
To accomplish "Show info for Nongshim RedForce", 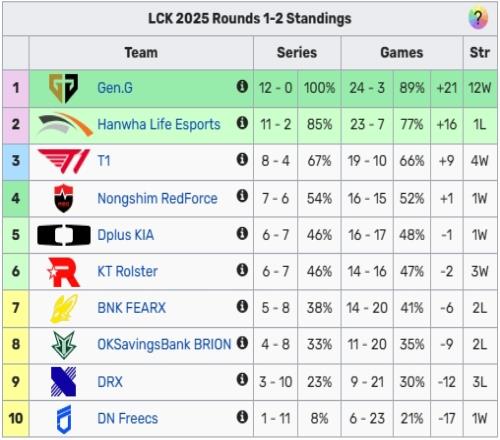I will (x=242, y=196).
